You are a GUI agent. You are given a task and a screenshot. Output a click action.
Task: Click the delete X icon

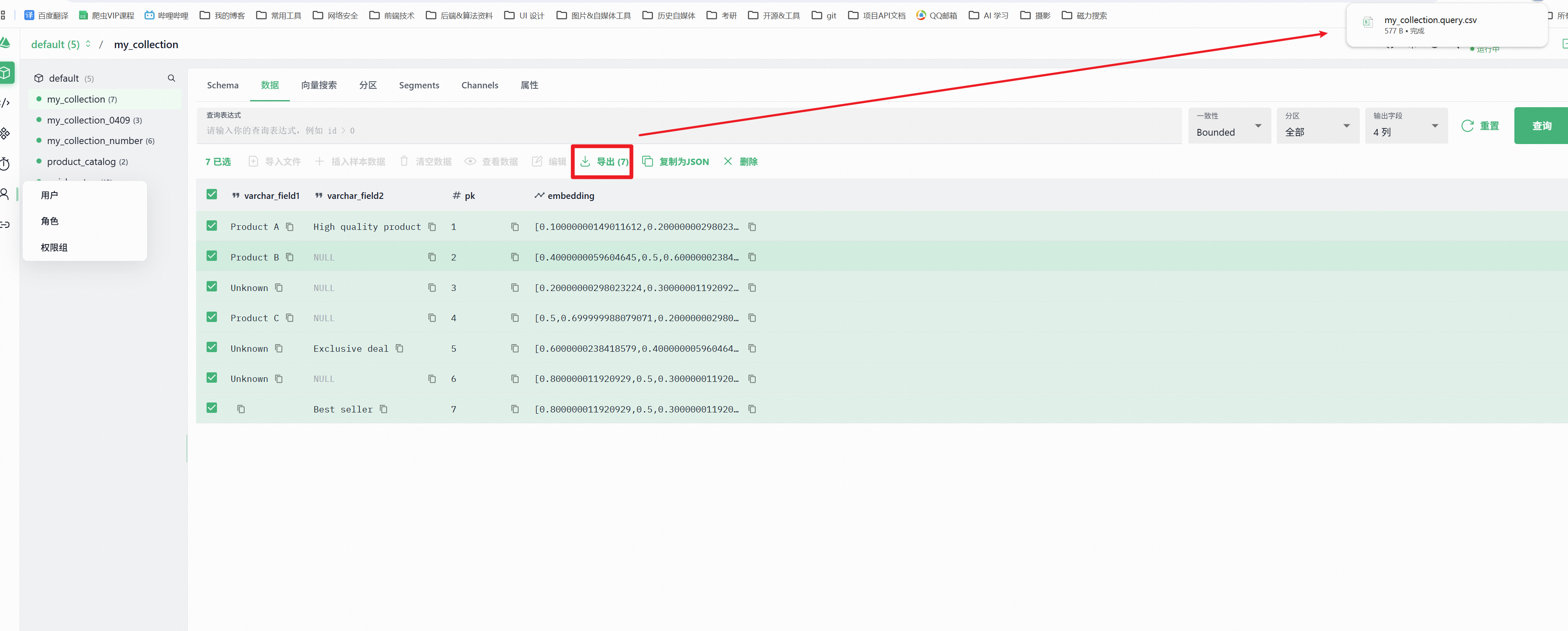[727, 161]
